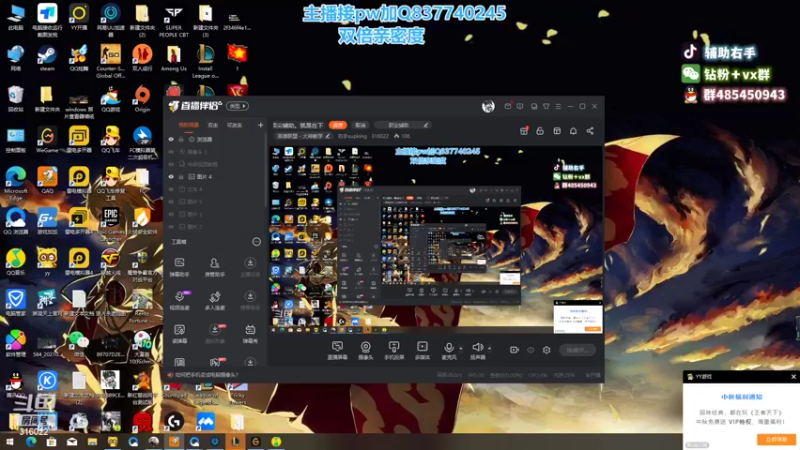
Task: Click the user avatar in the title bar
Action: point(488,106)
